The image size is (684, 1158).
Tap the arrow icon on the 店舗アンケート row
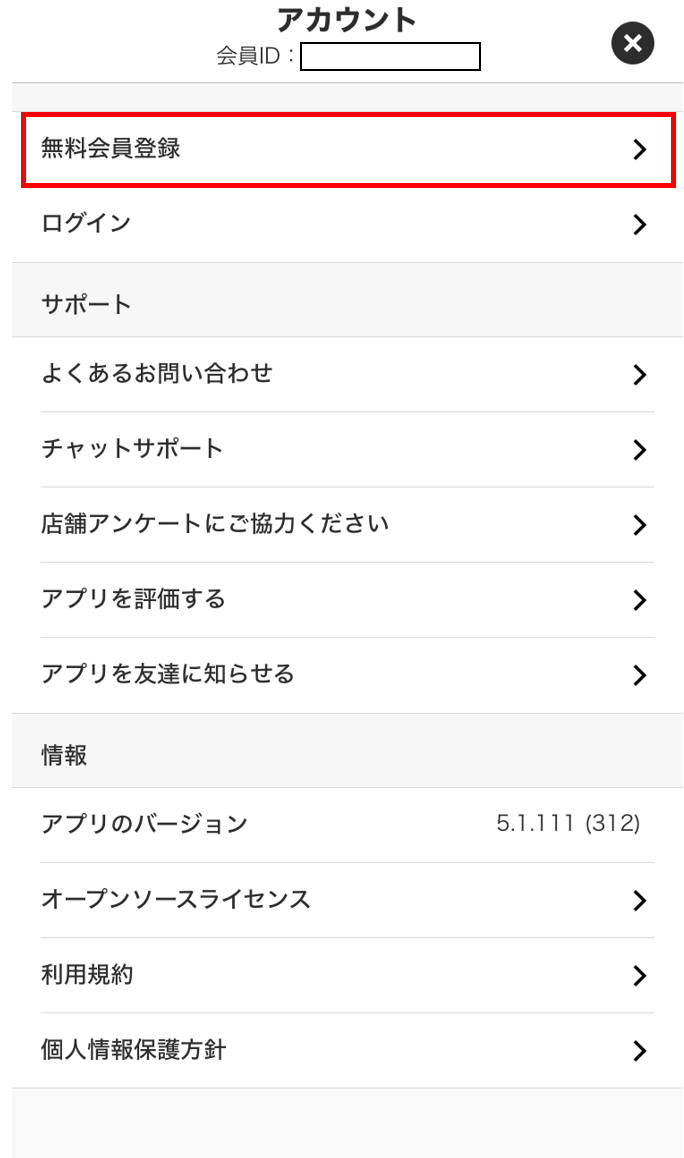(640, 525)
